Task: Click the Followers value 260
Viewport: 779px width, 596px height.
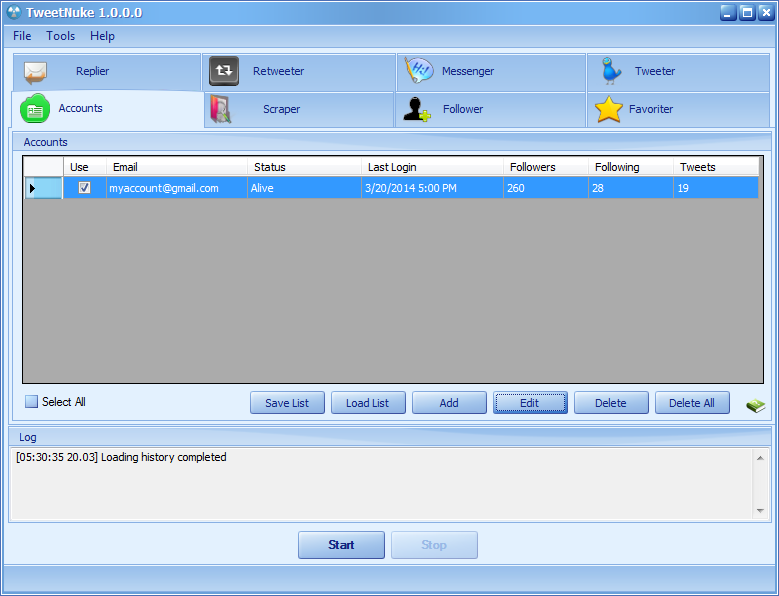Action: pos(546,188)
